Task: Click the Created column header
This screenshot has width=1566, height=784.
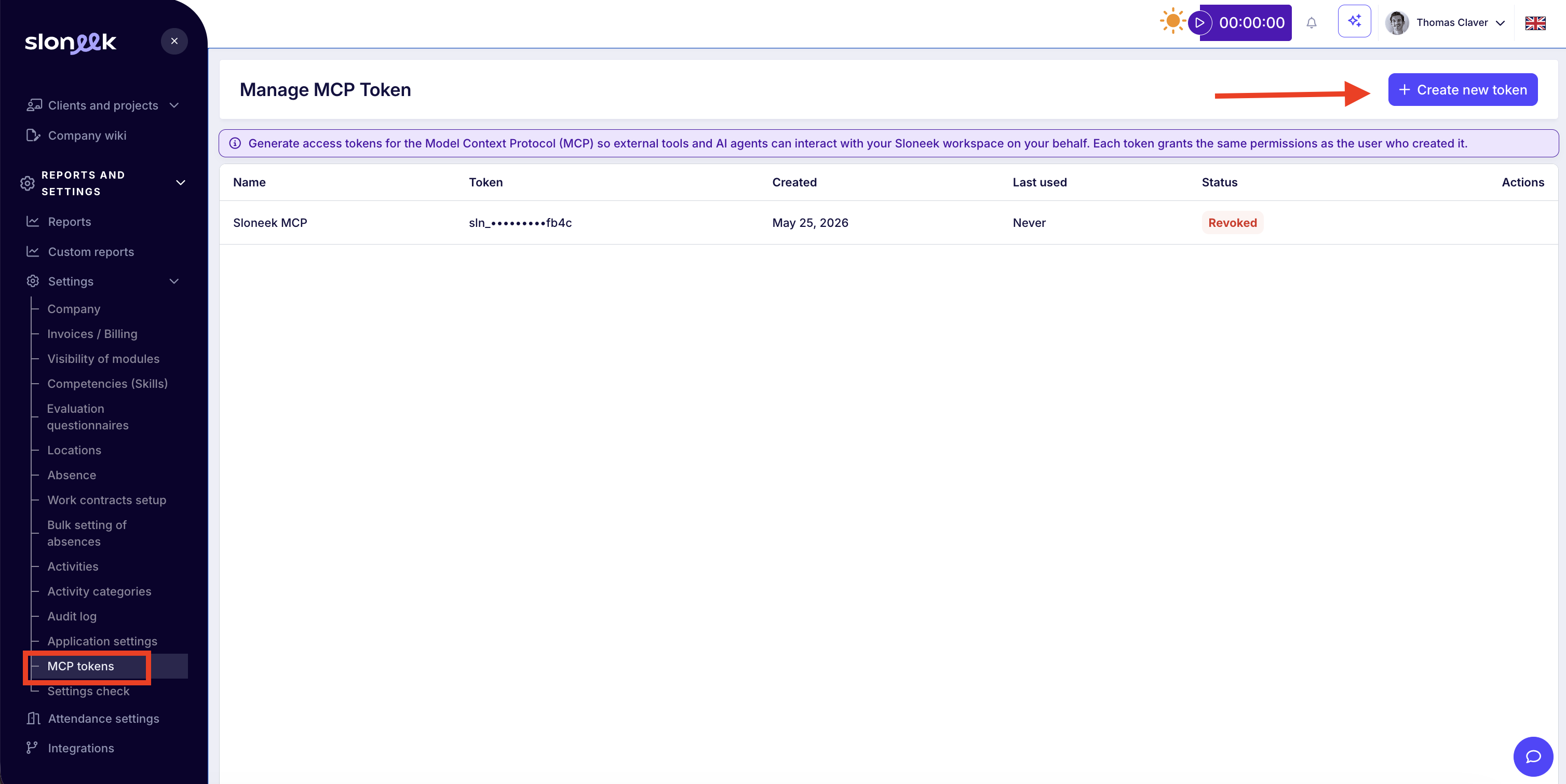Action: (x=794, y=182)
